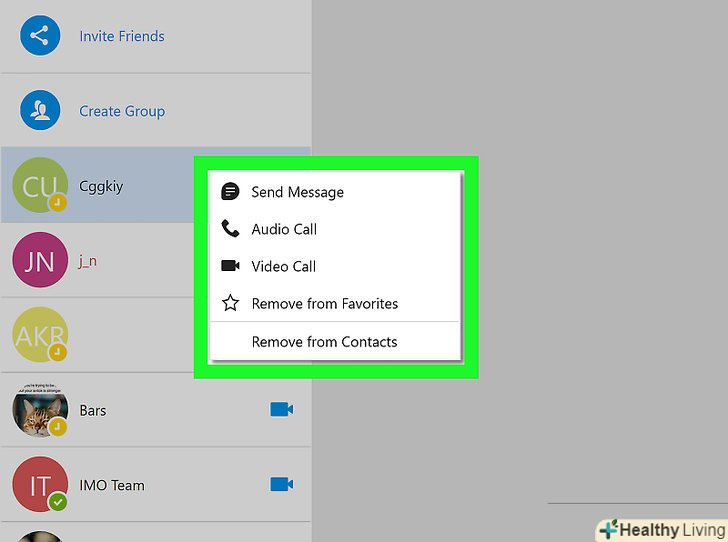Choose Video Call from context menu

[x=334, y=266]
